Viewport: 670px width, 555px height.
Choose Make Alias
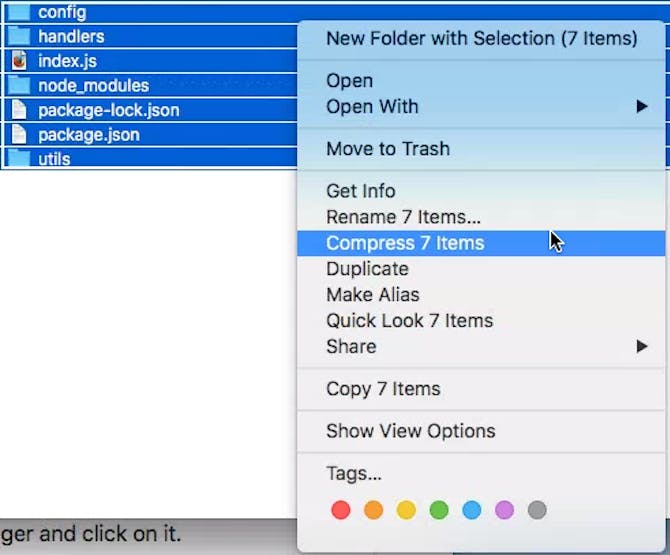[481, 295]
